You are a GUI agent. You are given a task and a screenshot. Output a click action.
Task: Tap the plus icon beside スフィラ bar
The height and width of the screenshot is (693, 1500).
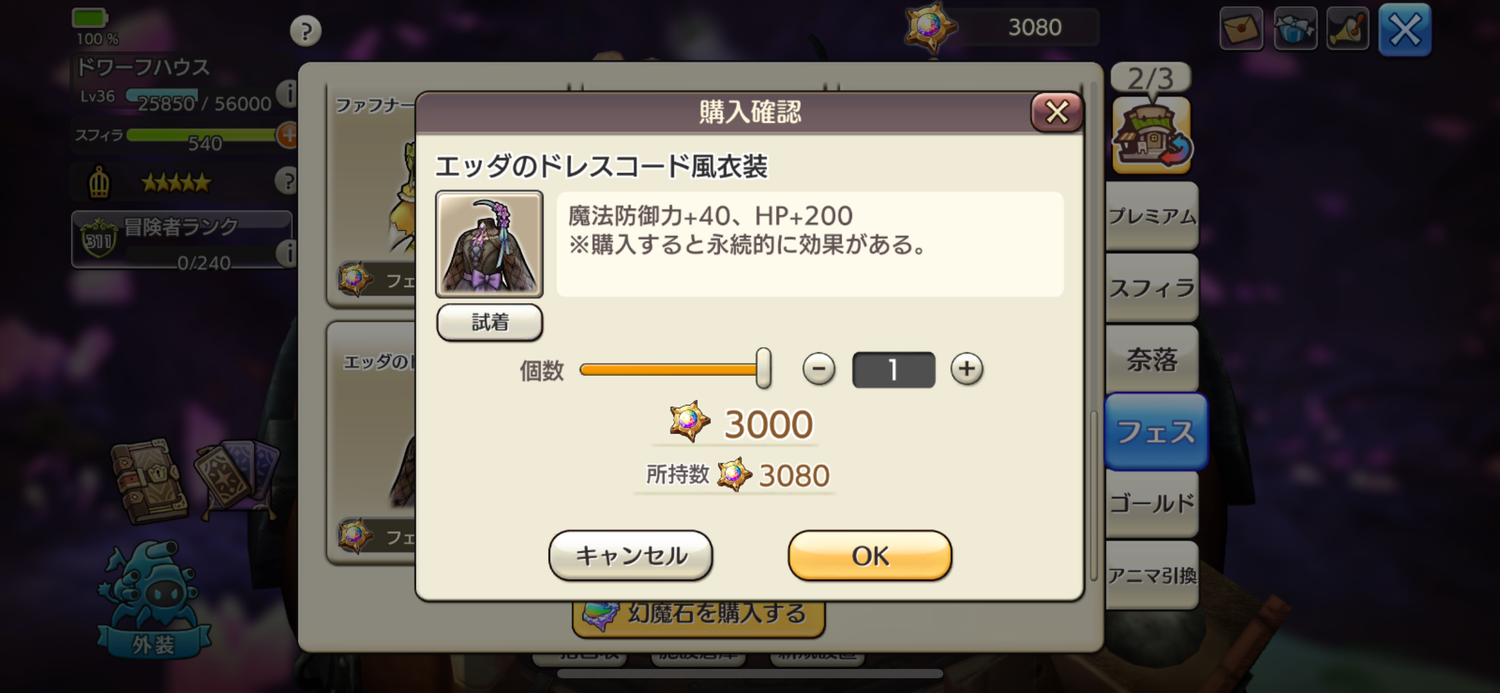click(x=287, y=134)
